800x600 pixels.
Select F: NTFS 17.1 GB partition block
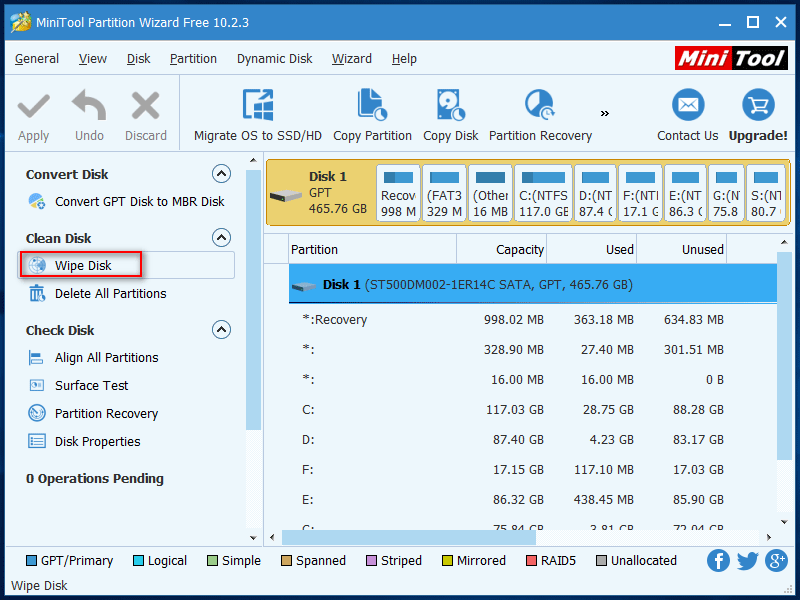click(640, 193)
